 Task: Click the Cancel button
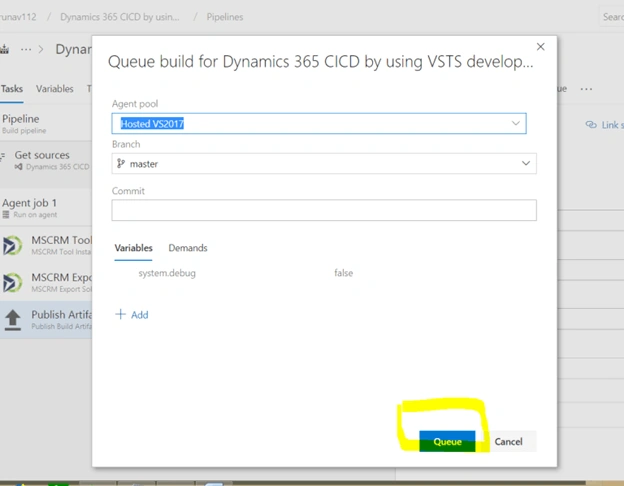(508, 441)
